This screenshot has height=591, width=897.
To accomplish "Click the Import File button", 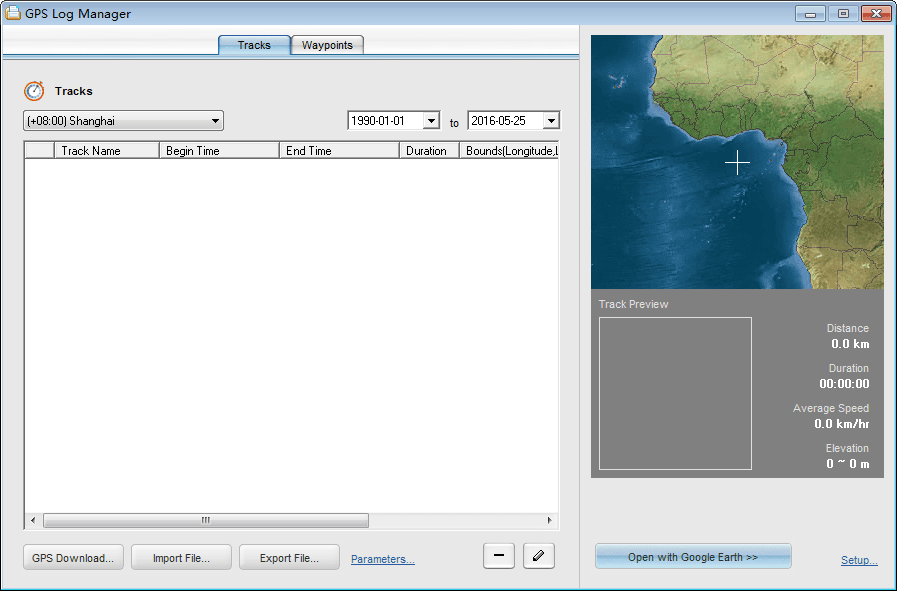I will [181, 558].
